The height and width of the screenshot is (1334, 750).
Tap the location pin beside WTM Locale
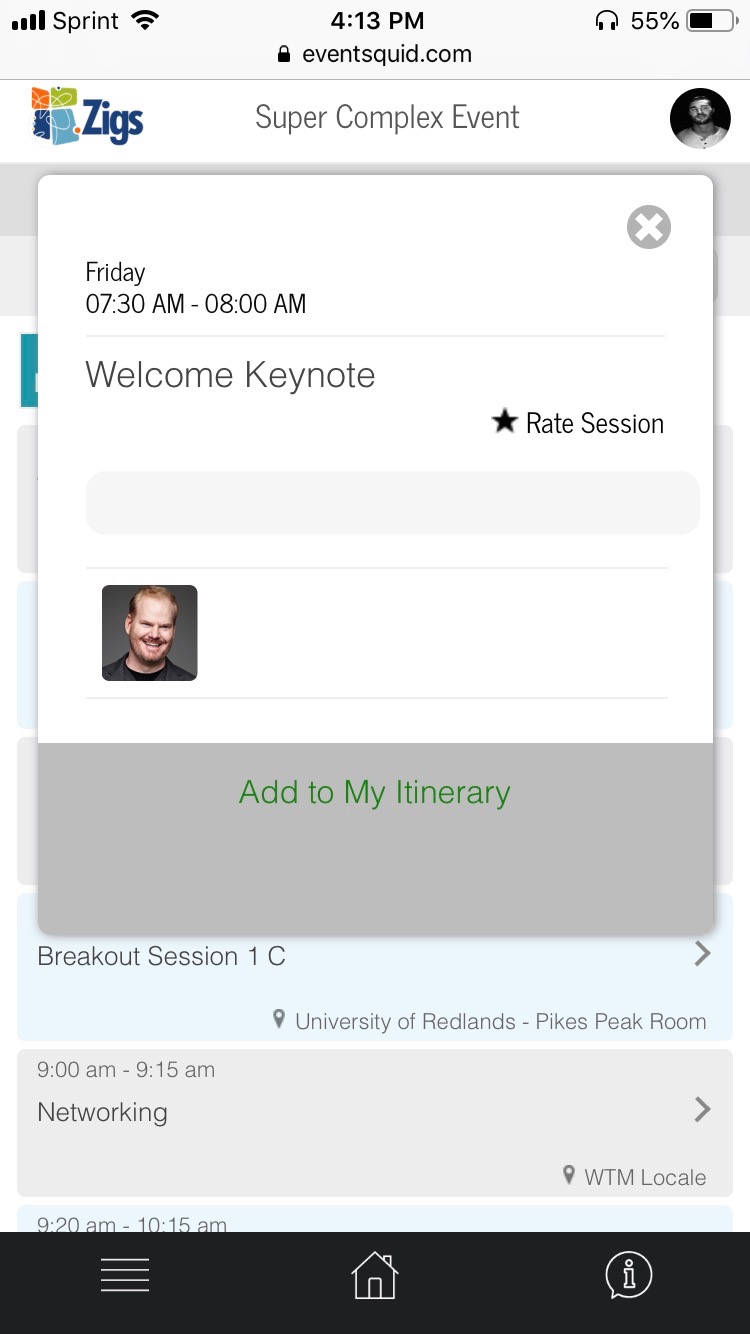pos(569,1176)
